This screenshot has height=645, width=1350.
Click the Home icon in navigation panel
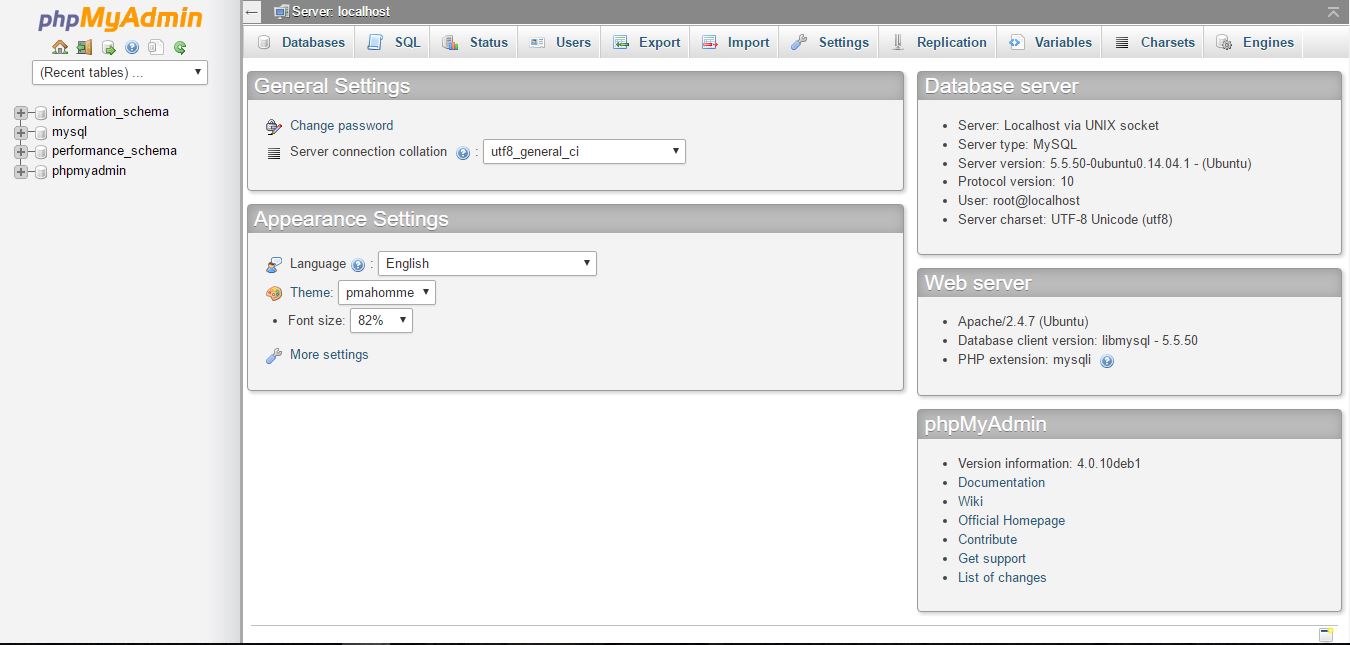[x=60, y=47]
